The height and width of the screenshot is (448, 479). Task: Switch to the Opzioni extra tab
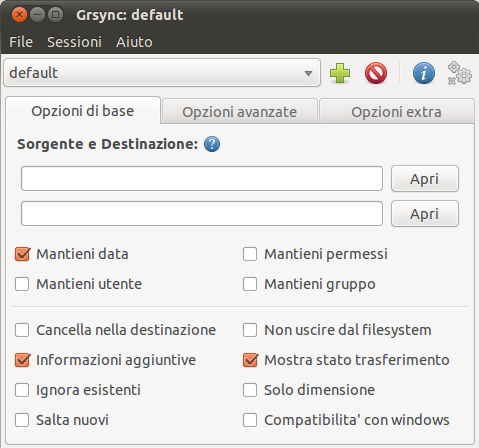396,112
